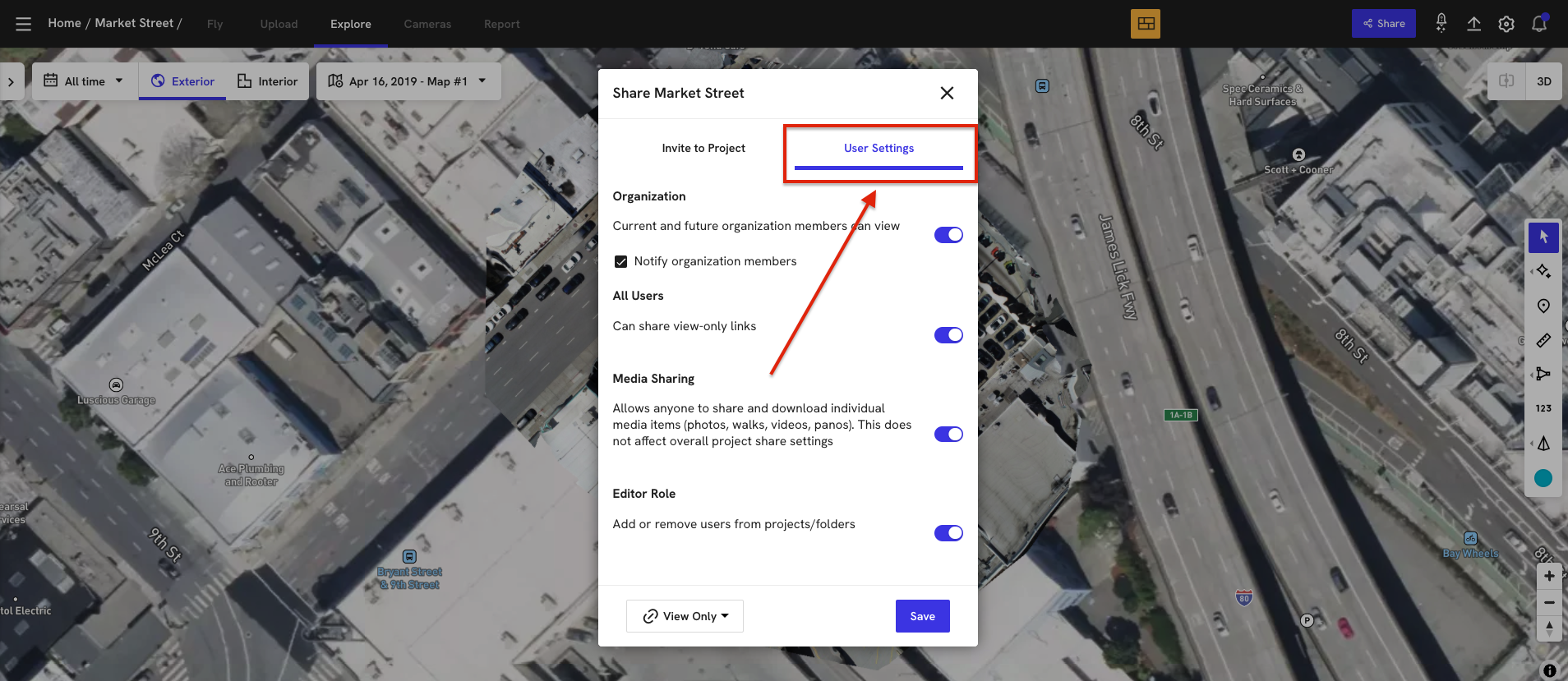Viewport: 1568px width, 681px height.
Task: Open the teal annotation color swatch
Action: pyautogui.click(x=1543, y=478)
